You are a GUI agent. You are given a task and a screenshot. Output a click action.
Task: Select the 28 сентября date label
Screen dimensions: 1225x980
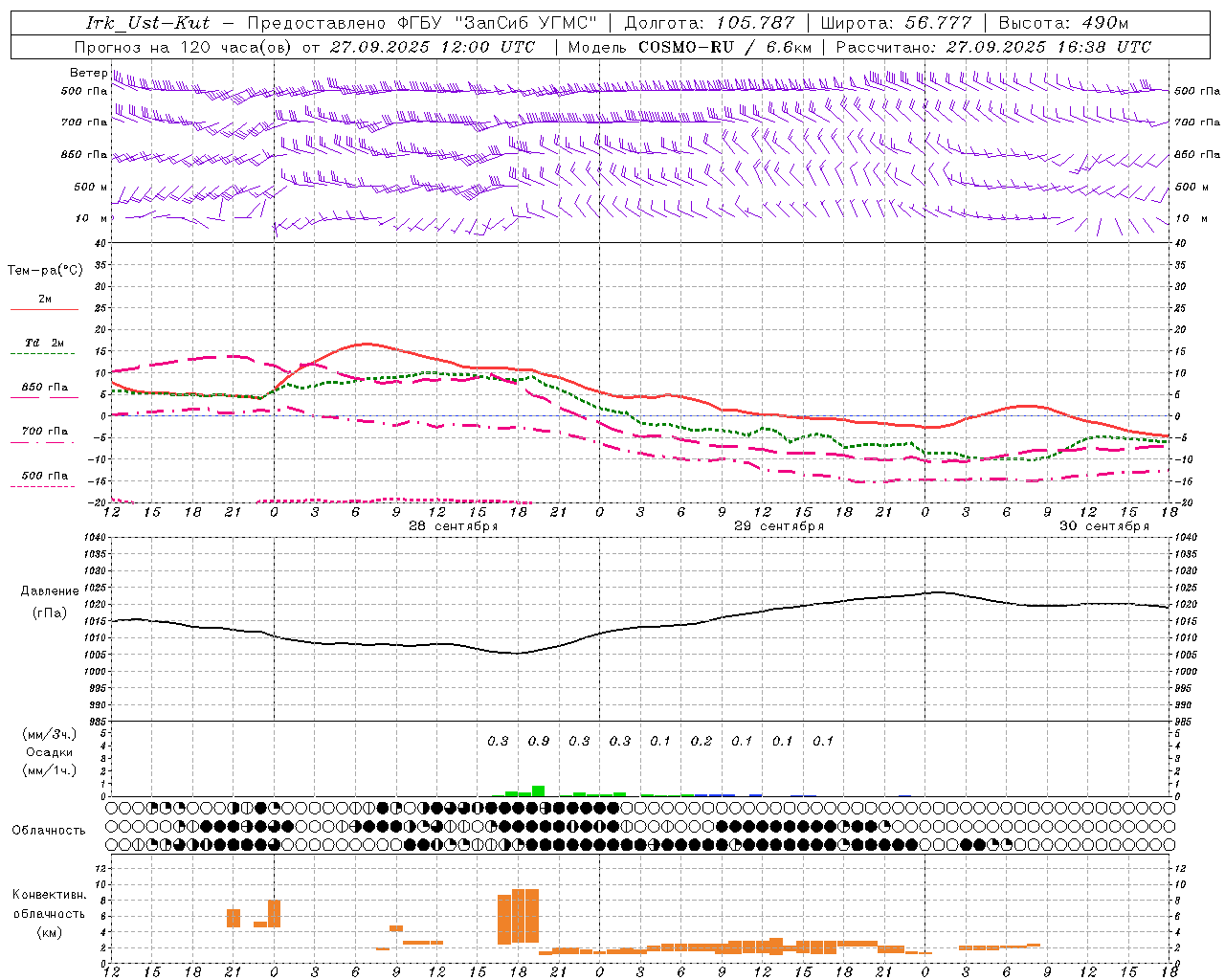click(x=454, y=526)
